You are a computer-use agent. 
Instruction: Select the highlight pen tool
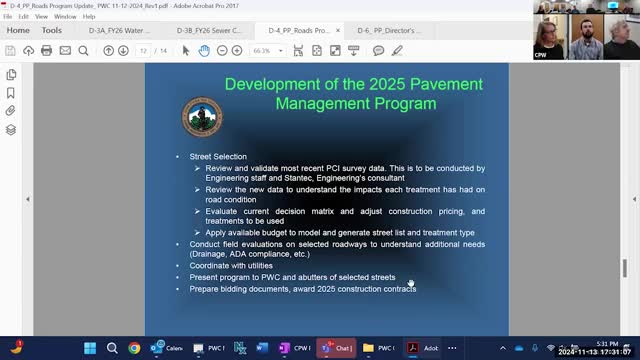pos(397,51)
